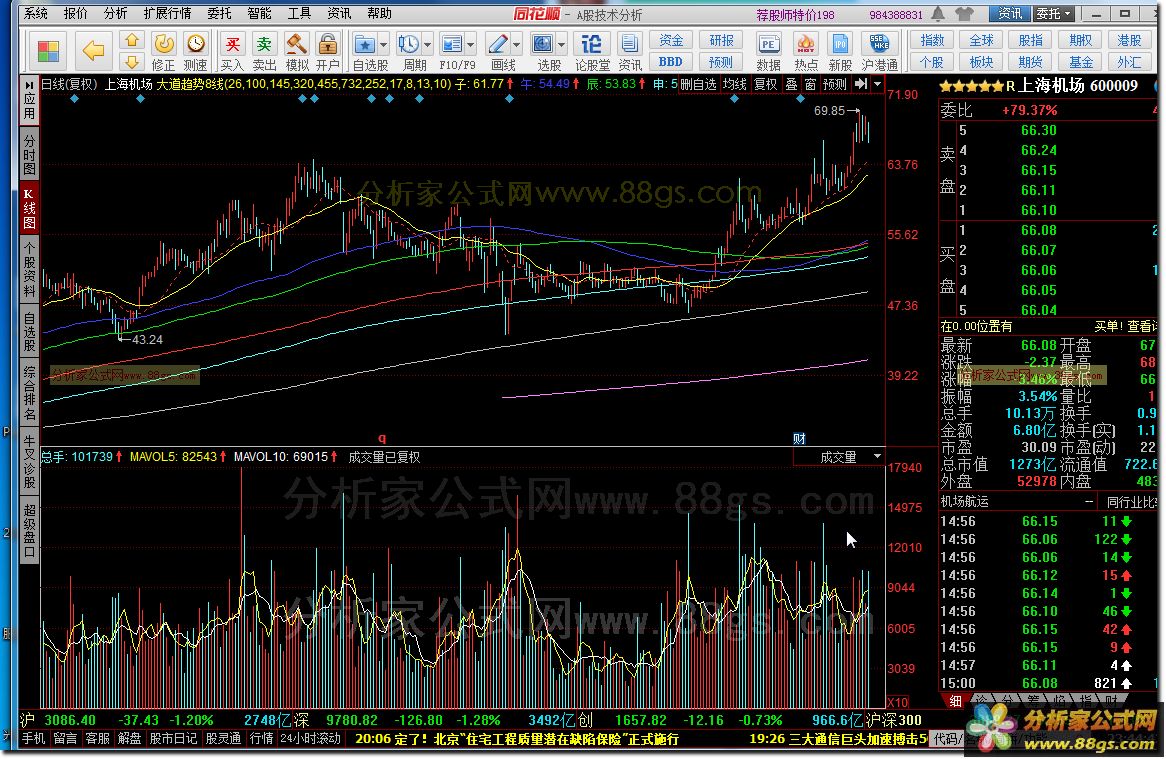The image size is (1166, 759).
Task: Click the 期货 futures button
Action: point(1031,62)
